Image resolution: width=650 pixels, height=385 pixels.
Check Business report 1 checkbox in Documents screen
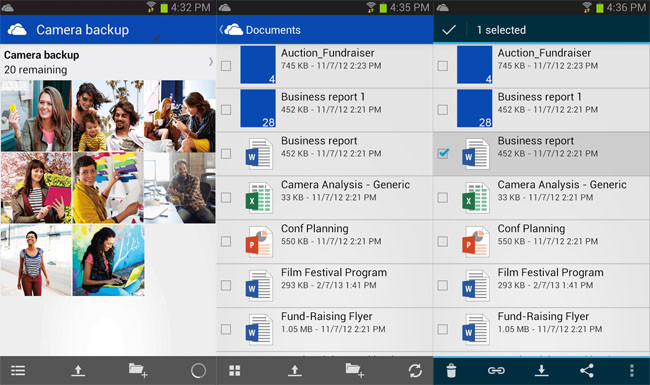[x=226, y=110]
